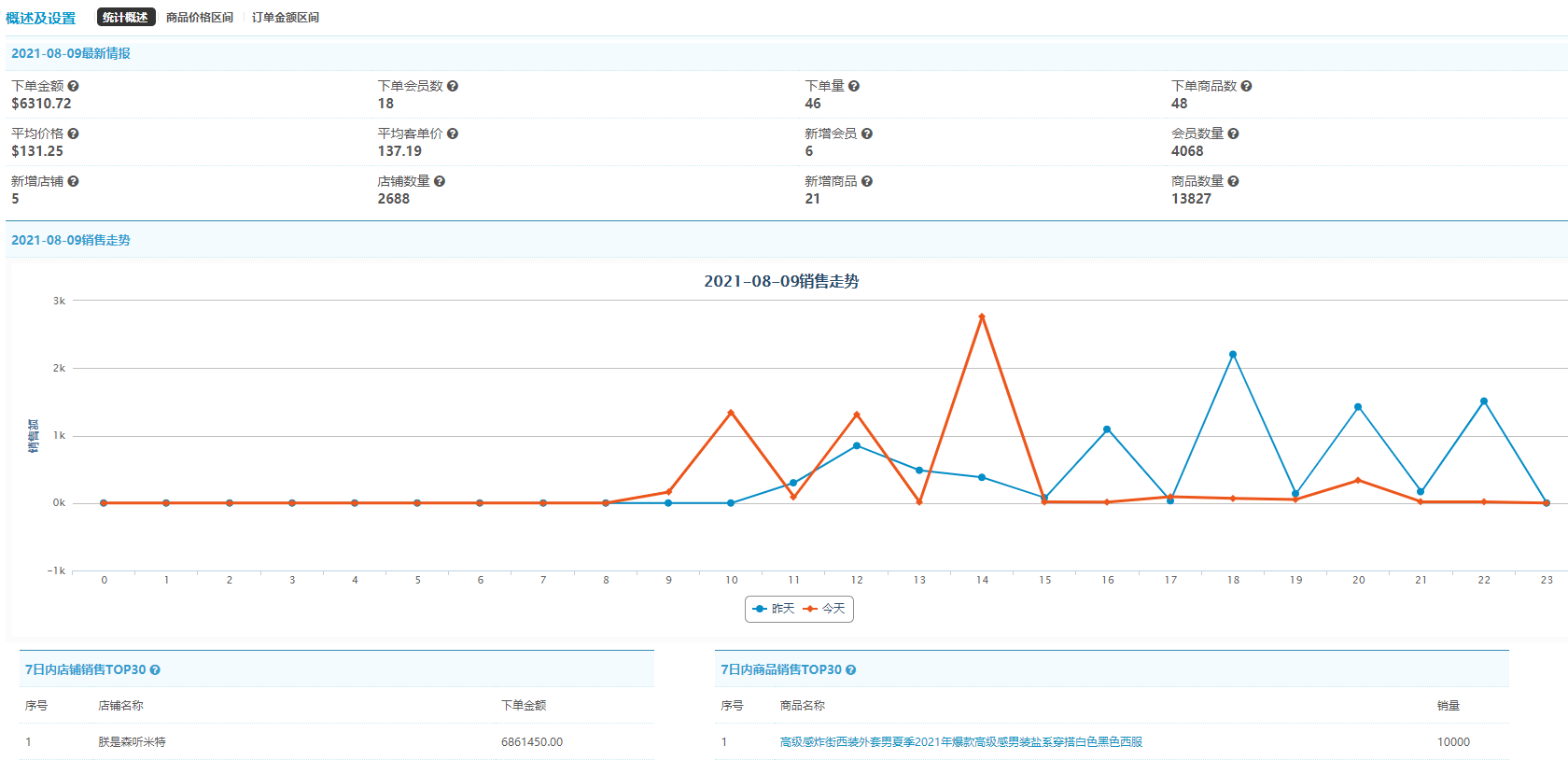Click the 新增商品 help icon
The image size is (1568, 760).
[x=867, y=181]
